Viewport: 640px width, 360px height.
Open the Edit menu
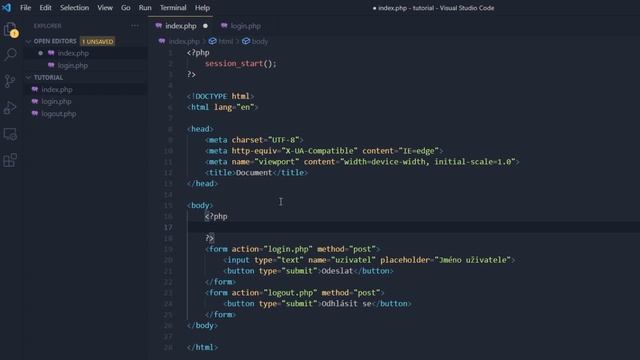point(45,8)
